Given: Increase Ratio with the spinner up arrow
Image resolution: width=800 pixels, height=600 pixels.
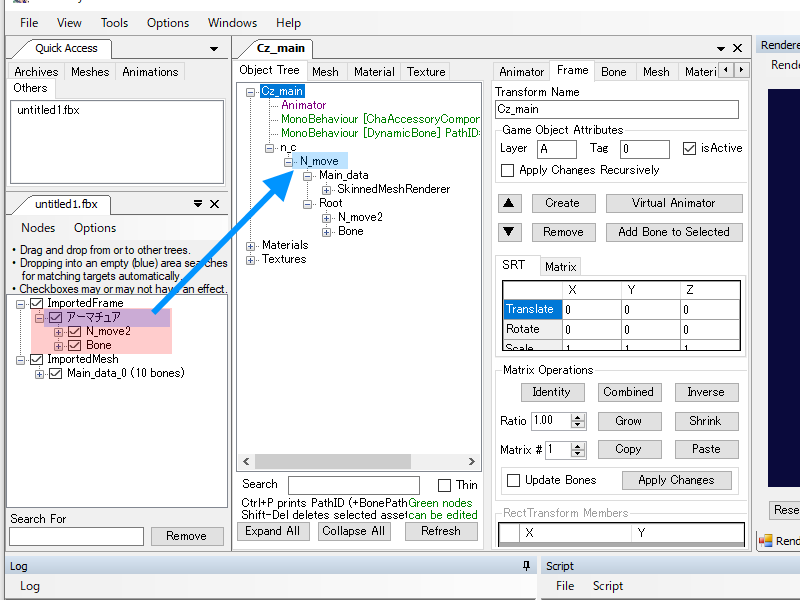Looking at the screenshot, I should [578, 417].
